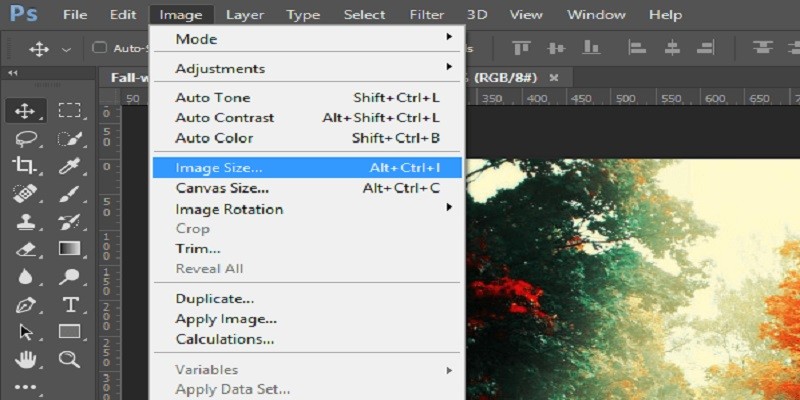The image size is (800, 400).
Task: Select the Spot Healing Brush tool
Action: click(25, 194)
